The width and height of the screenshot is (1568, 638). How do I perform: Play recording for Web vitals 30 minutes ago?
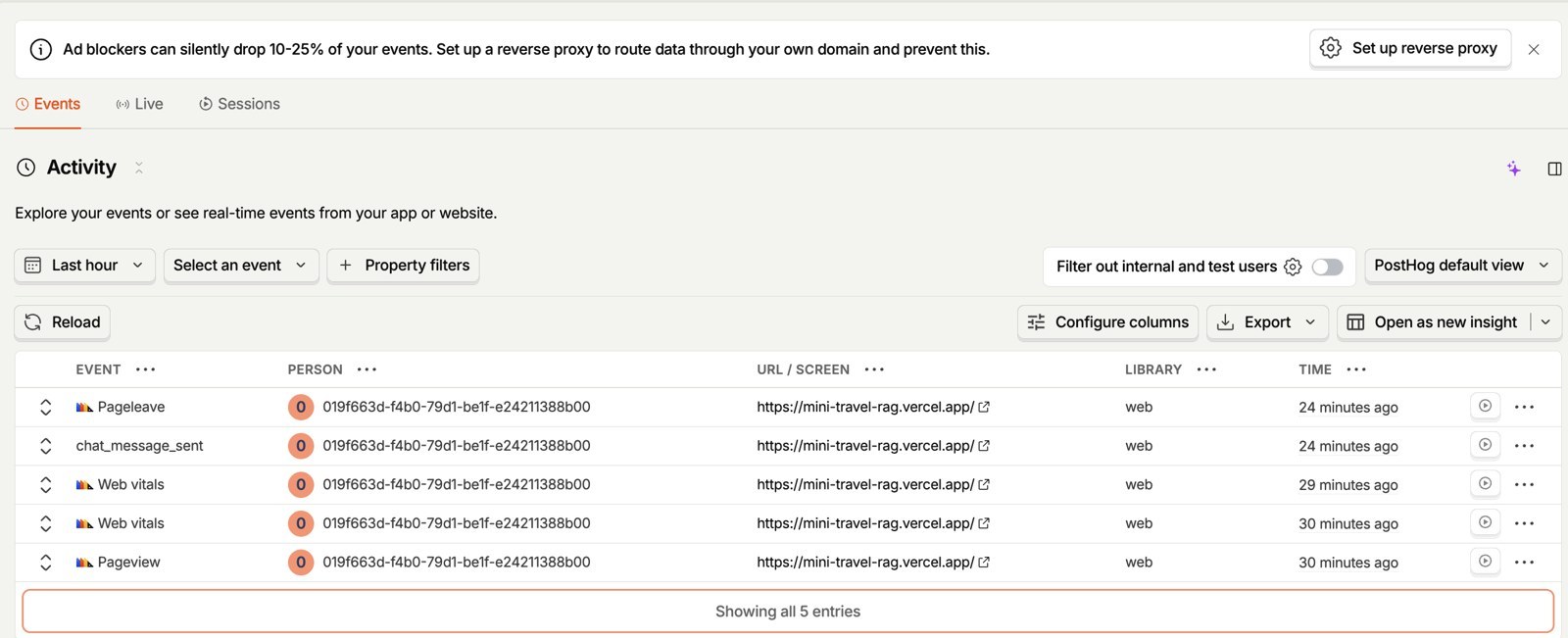[1486, 522]
